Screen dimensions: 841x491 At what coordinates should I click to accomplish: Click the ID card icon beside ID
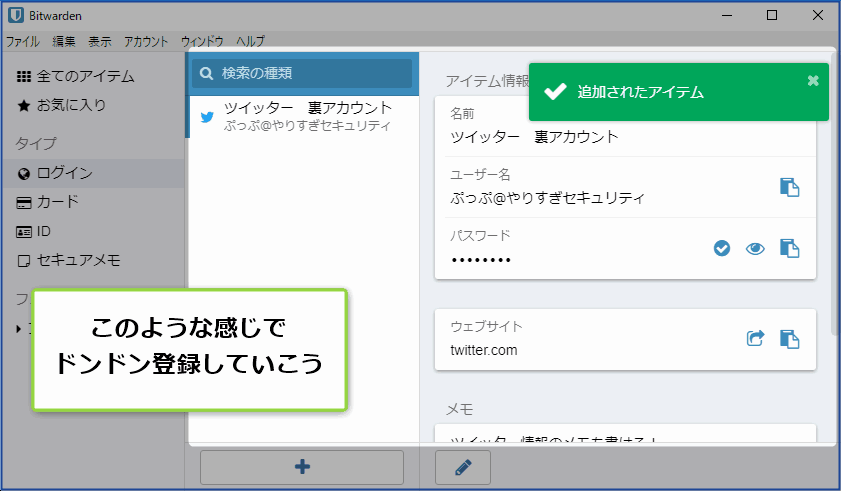coord(24,232)
